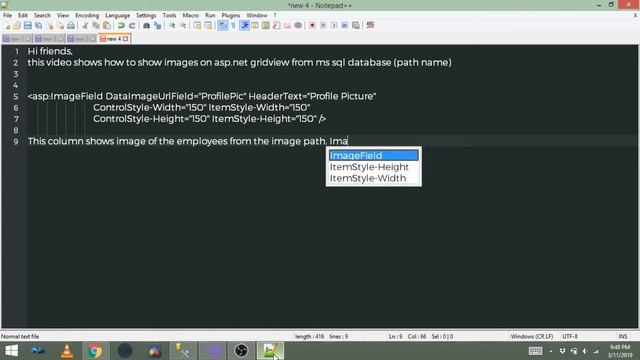Click the Save All toolbar icon

pyautogui.click(x=38, y=26)
